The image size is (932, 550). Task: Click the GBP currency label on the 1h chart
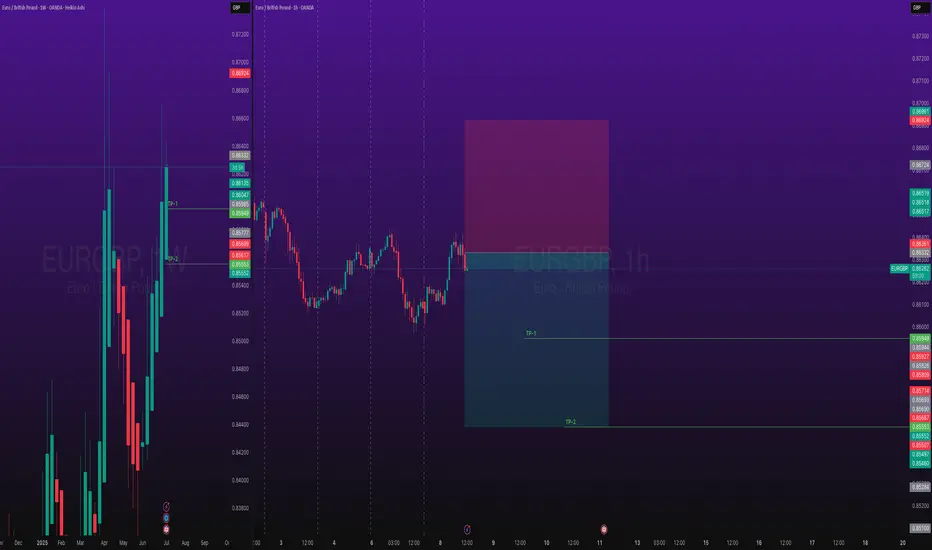click(x=921, y=8)
